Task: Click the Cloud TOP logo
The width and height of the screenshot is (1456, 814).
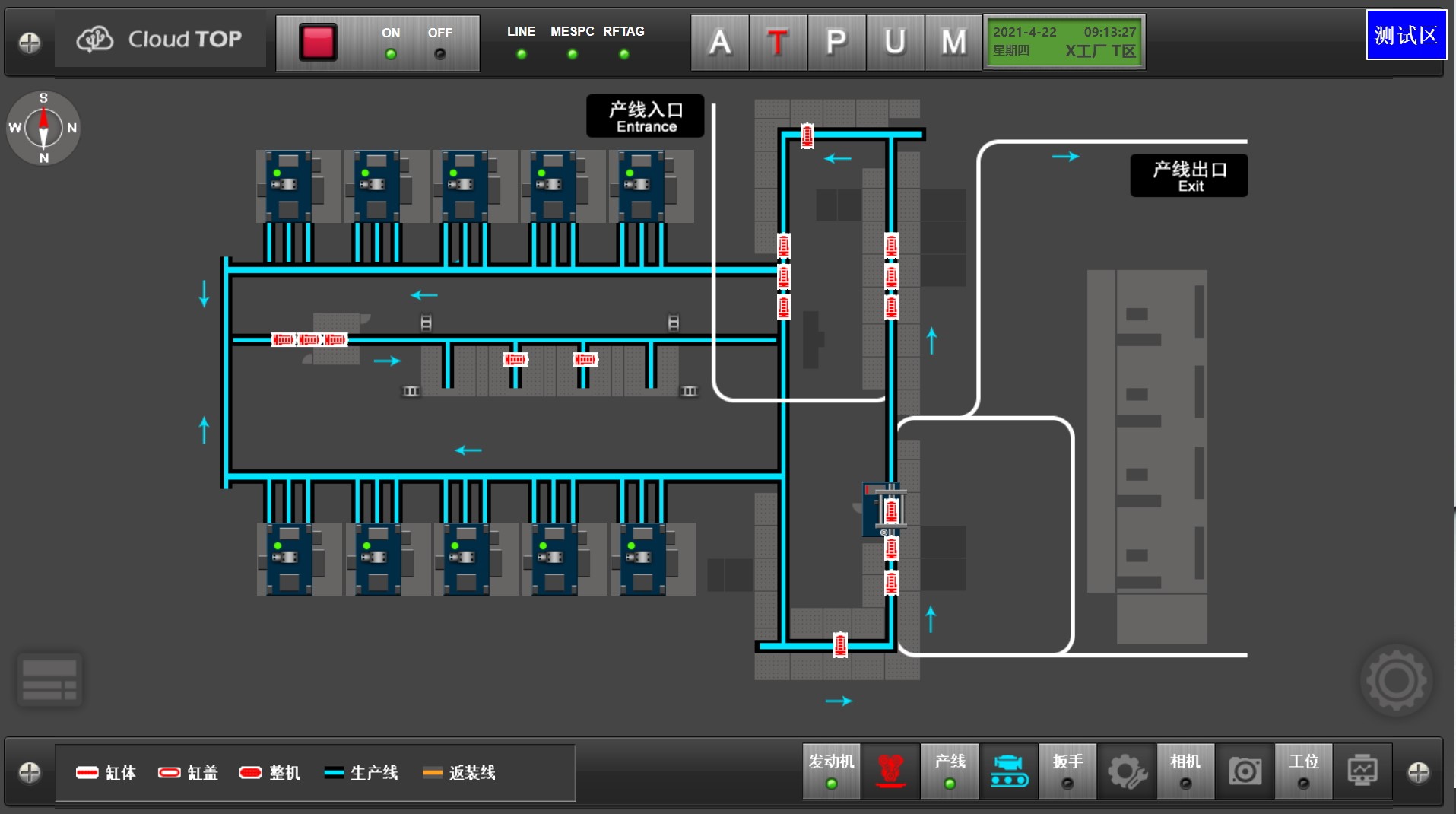Action: pos(160,40)
